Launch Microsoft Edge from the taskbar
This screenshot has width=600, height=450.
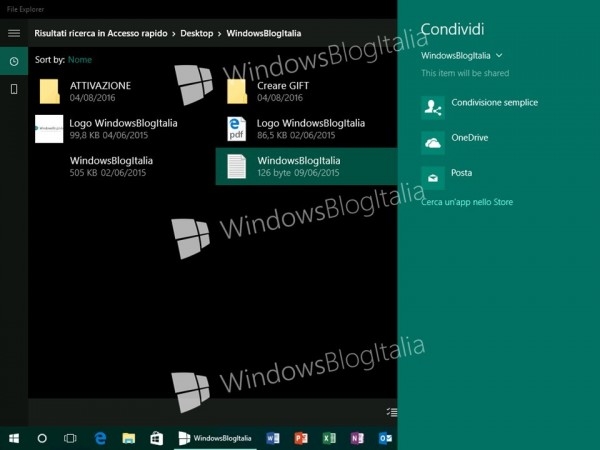coord(100,438)
